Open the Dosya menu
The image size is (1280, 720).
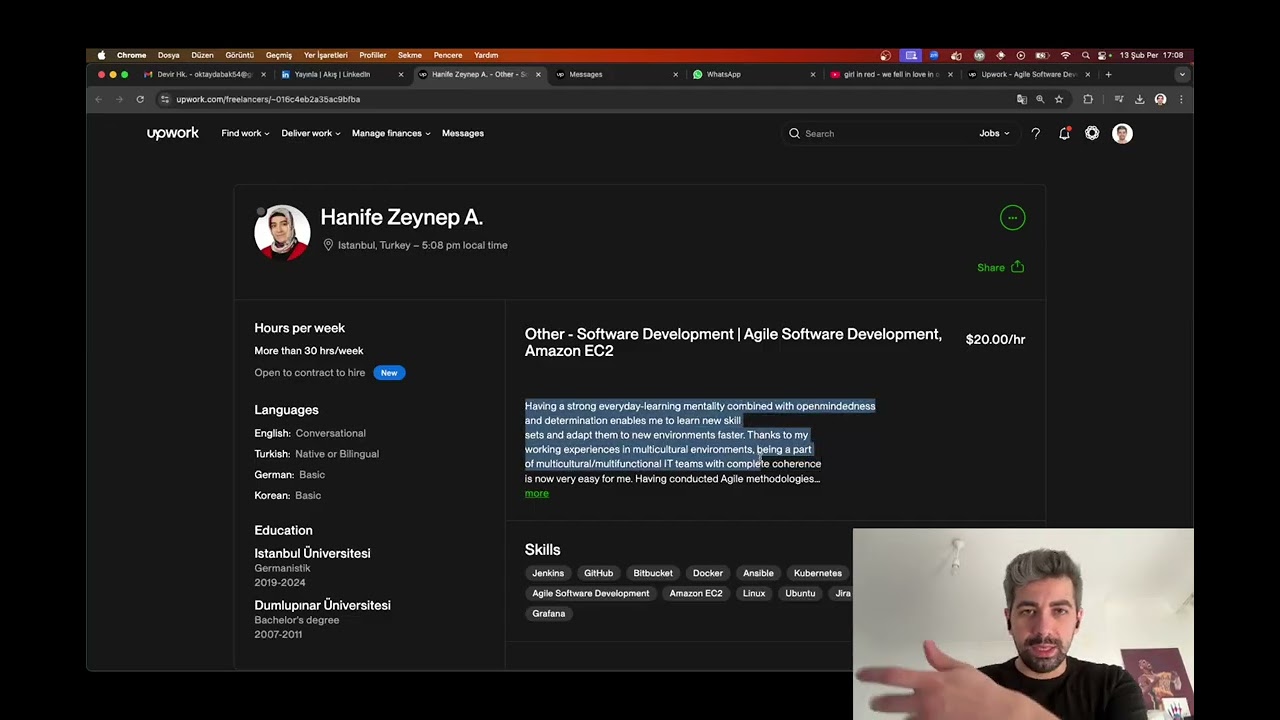(x=168, y=55)
